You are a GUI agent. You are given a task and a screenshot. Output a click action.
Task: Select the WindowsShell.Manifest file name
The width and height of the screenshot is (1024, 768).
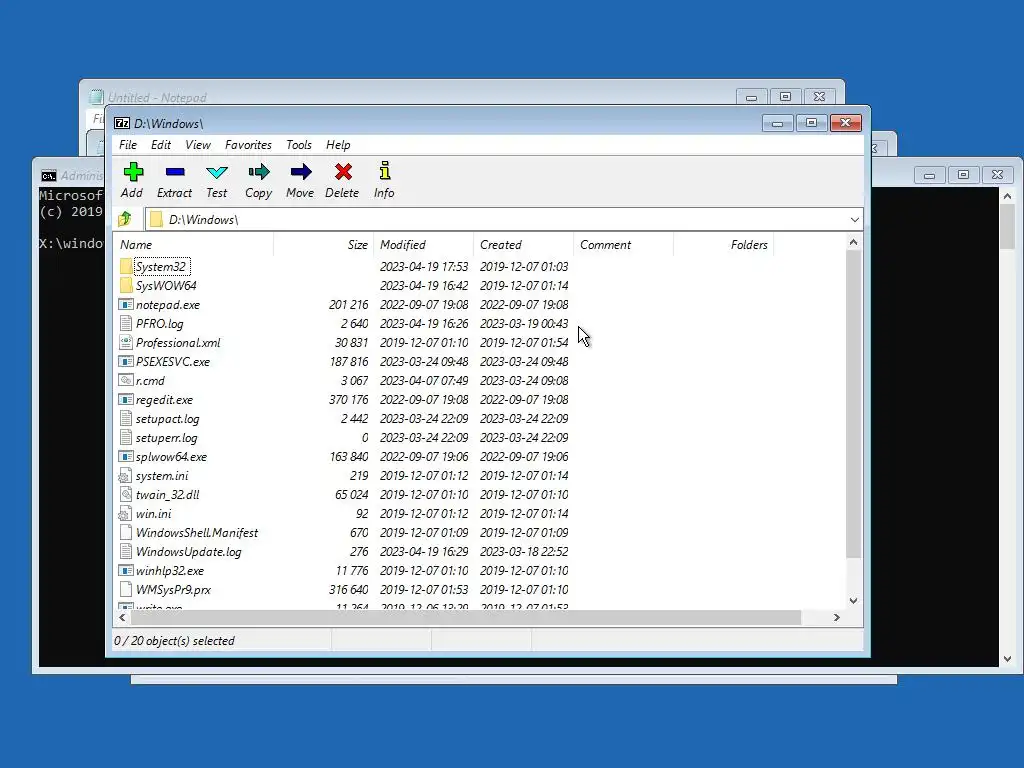pos(197,533)
